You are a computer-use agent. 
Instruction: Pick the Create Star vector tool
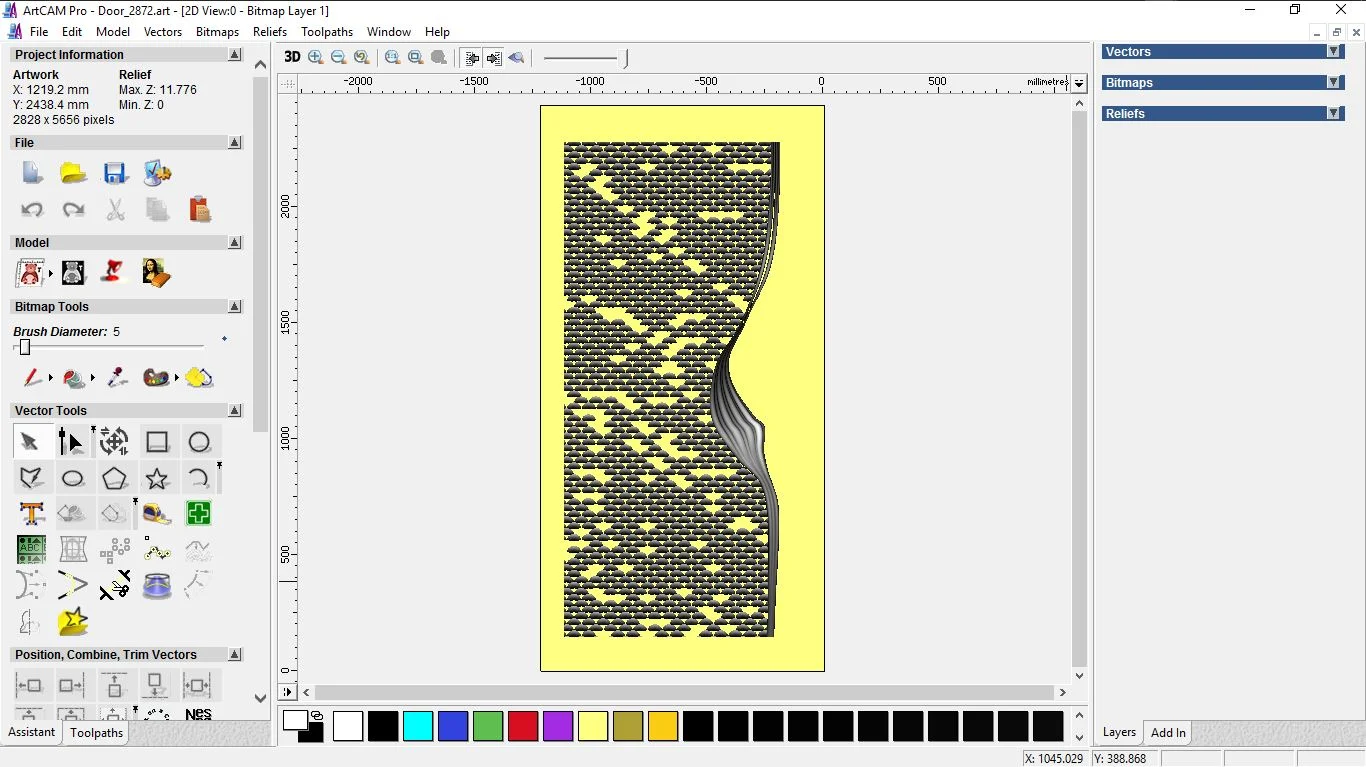pyautogui.click(x=157, y=479)
